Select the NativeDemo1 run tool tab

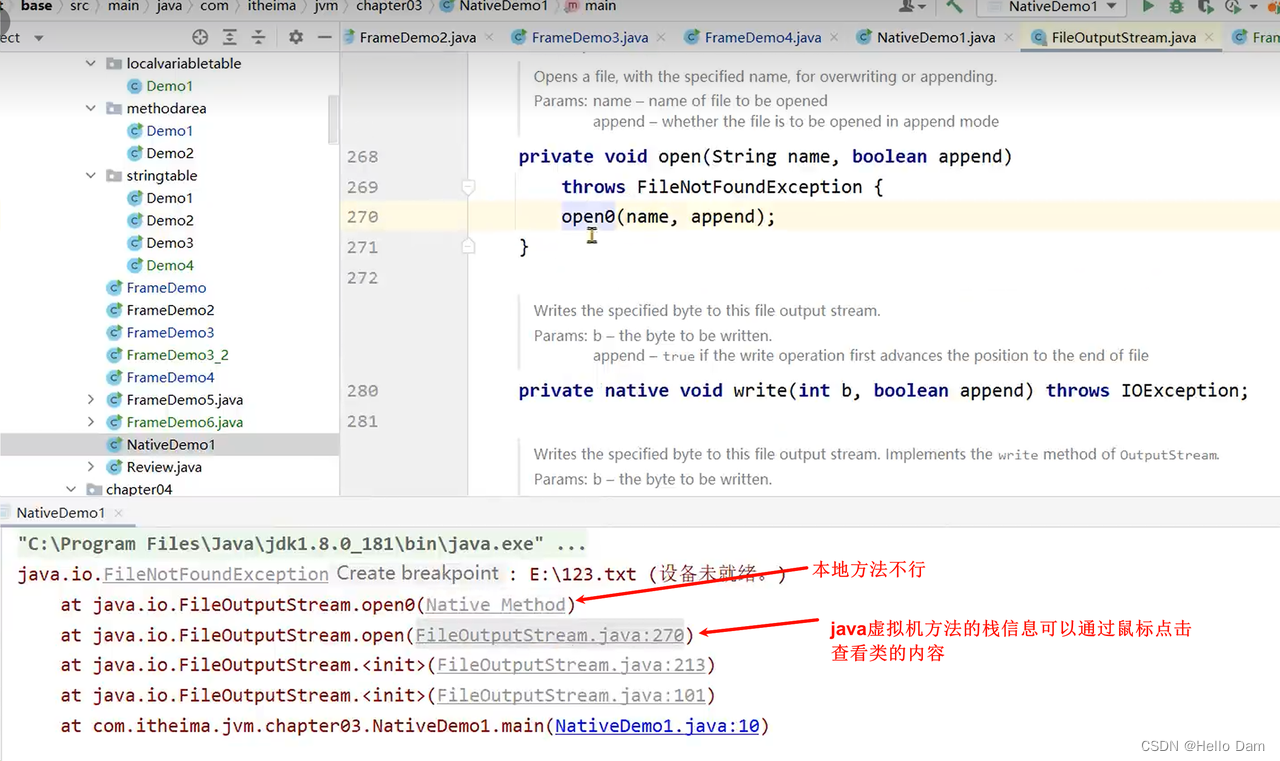click(x=60, y=513)
